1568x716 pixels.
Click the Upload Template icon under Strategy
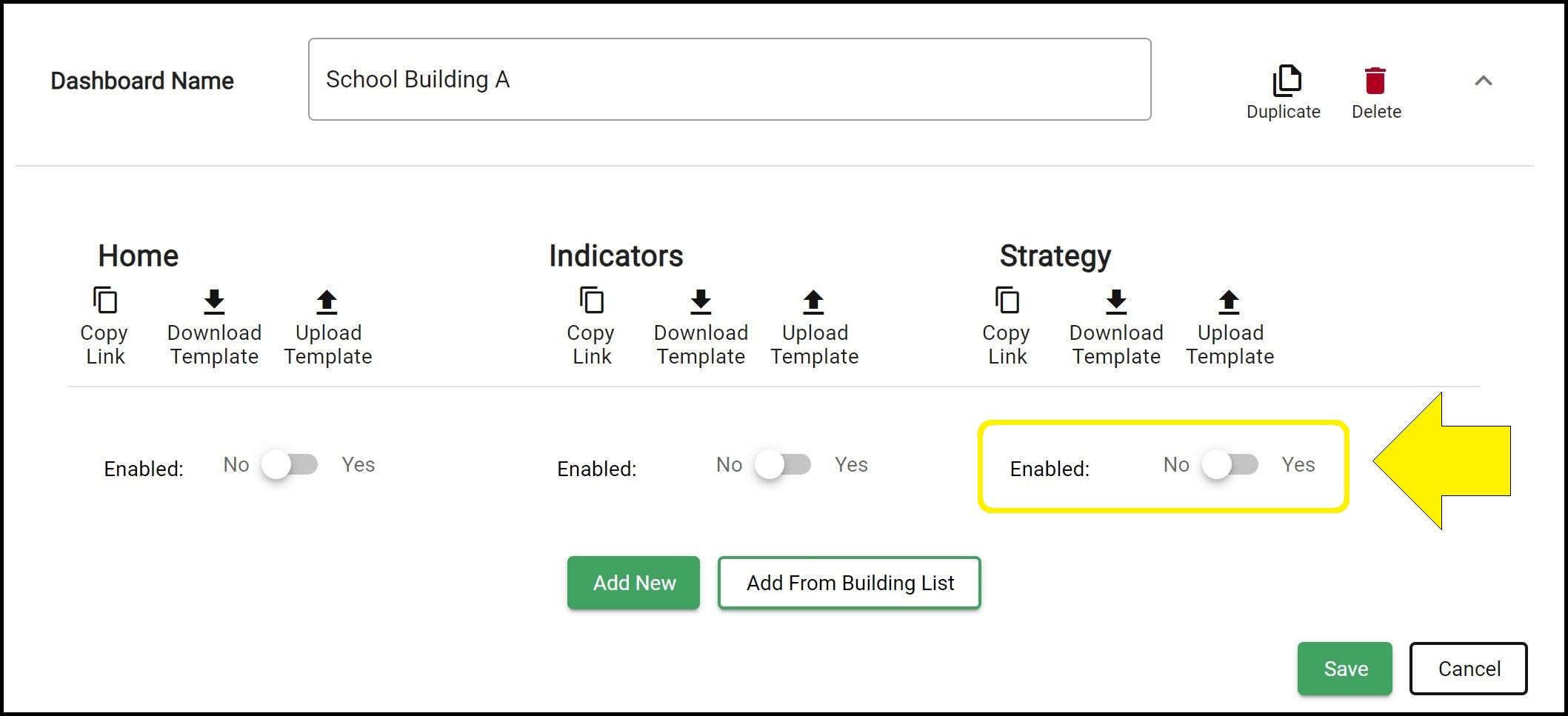point(1229,301)
